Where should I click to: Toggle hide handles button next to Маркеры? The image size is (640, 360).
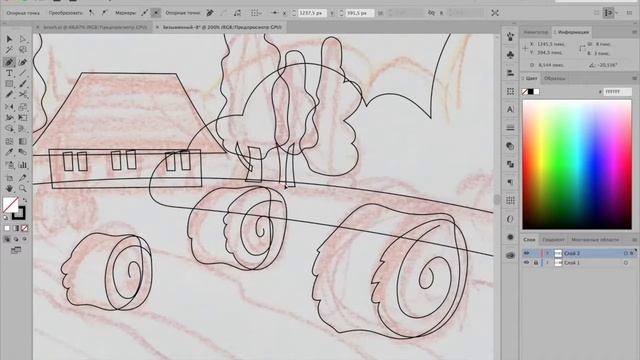pos(156,13)
